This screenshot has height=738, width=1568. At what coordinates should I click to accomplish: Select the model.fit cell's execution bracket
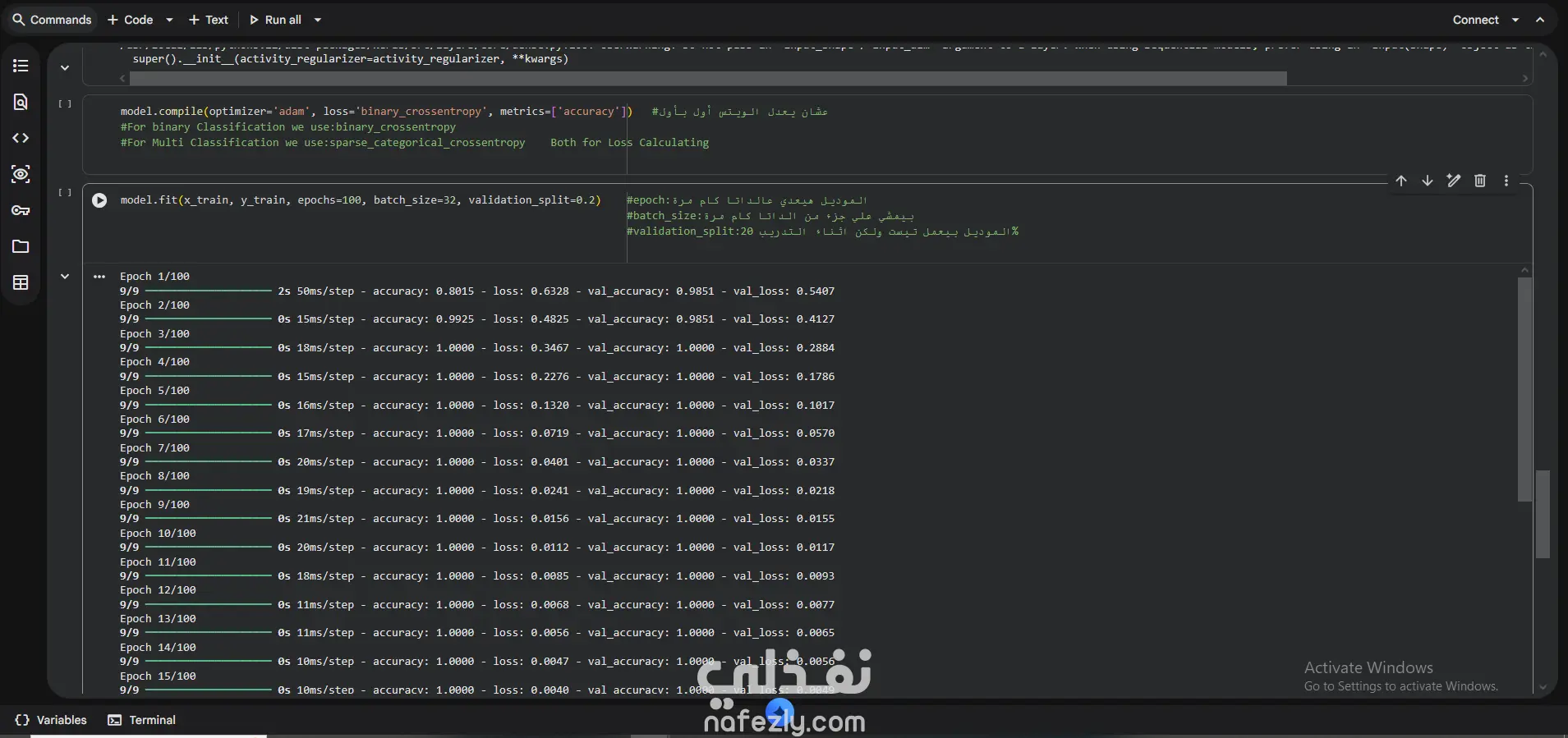pyautogui.click(x=65, y=193)
